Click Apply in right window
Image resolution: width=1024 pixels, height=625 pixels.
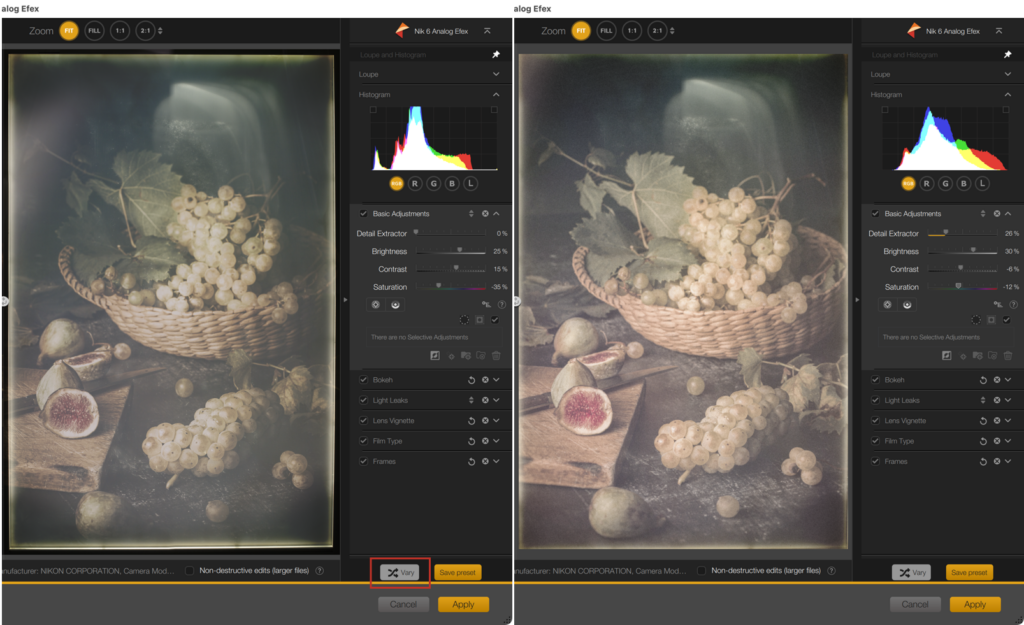[x=975, y=604]
